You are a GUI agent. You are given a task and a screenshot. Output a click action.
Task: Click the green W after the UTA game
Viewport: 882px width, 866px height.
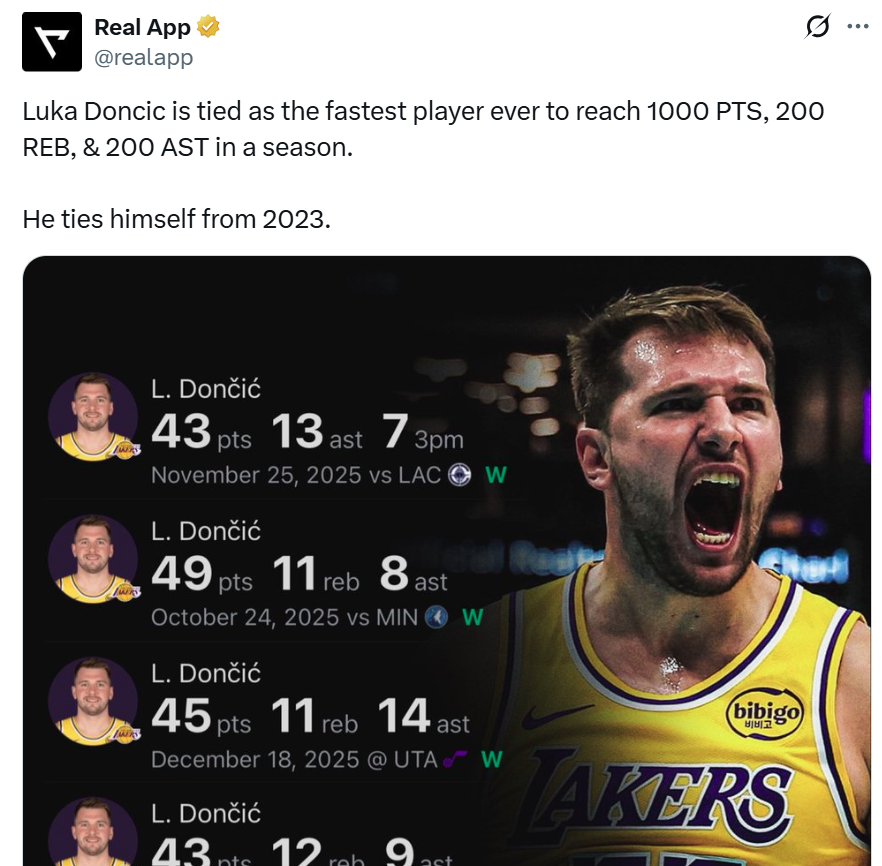click(x=491, y=759)
